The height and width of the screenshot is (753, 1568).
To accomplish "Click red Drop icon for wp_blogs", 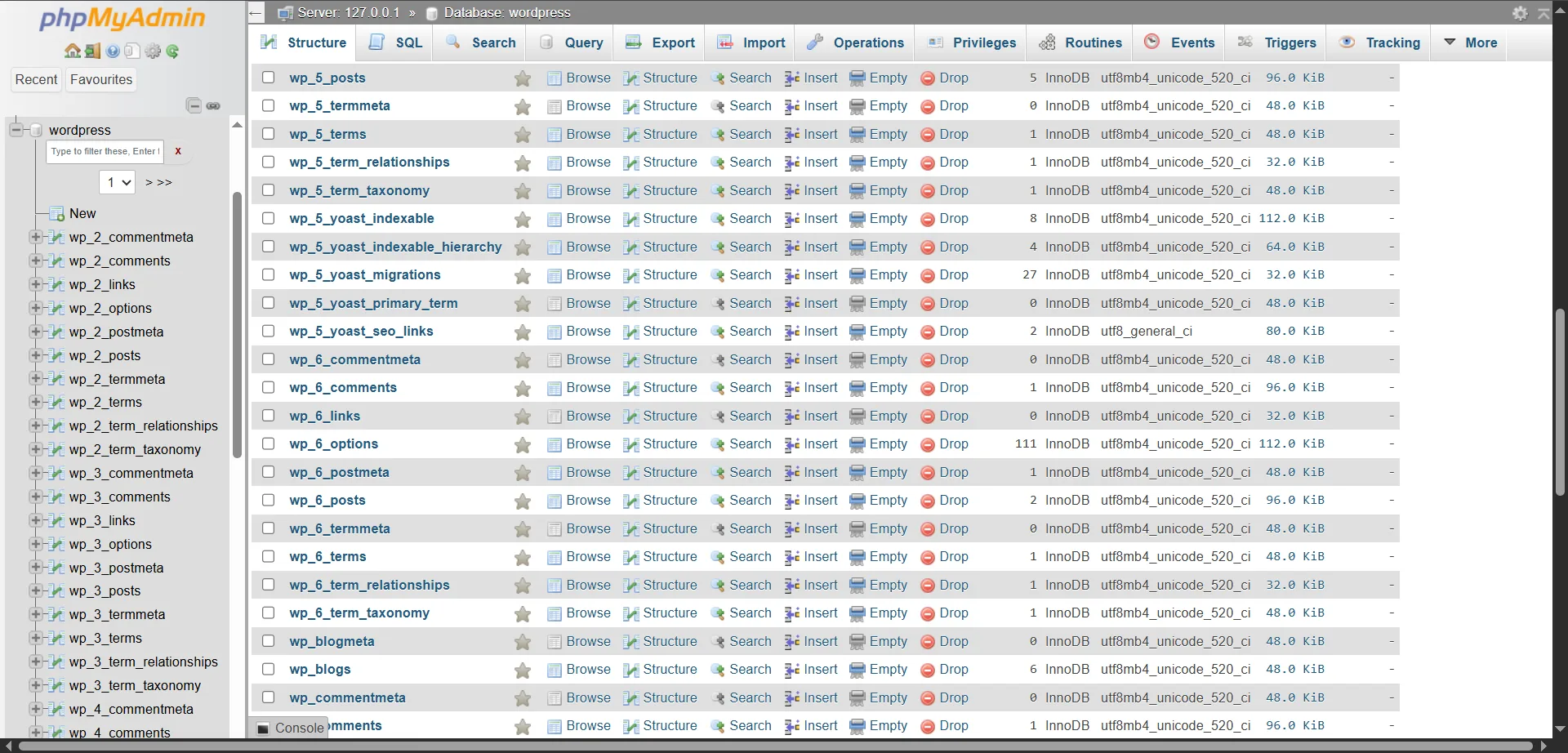I will (928, 671).
